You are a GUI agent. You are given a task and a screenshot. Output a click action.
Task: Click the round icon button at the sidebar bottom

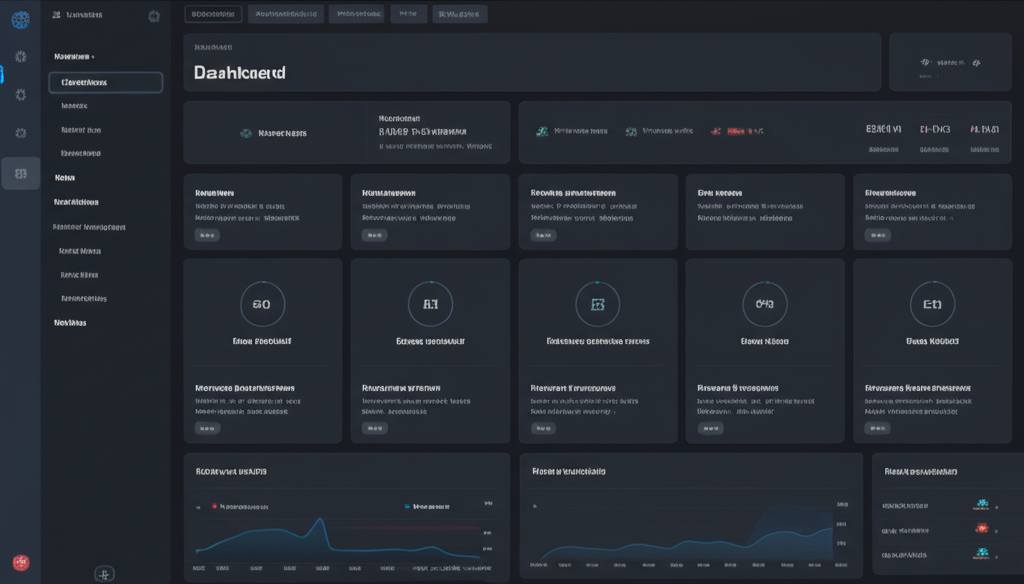point(104,573)
